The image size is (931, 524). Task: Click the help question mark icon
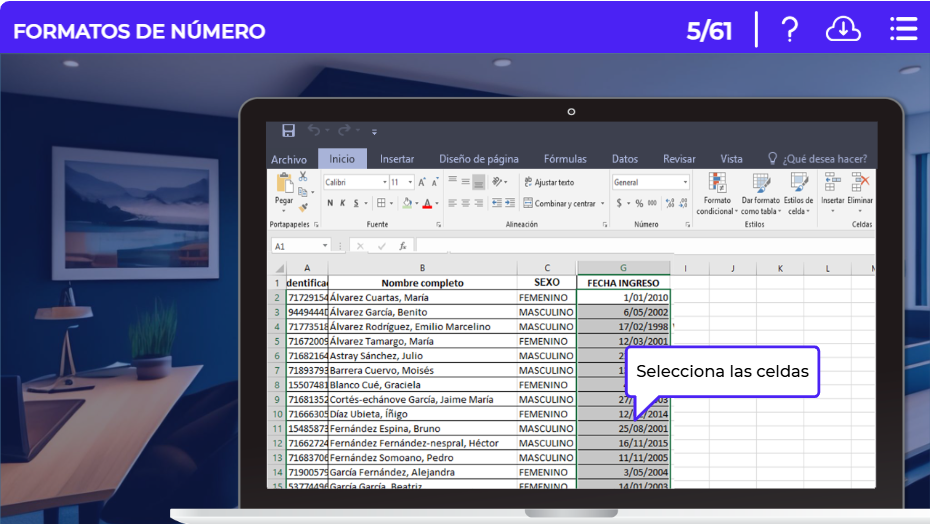(x=790, y=30)
